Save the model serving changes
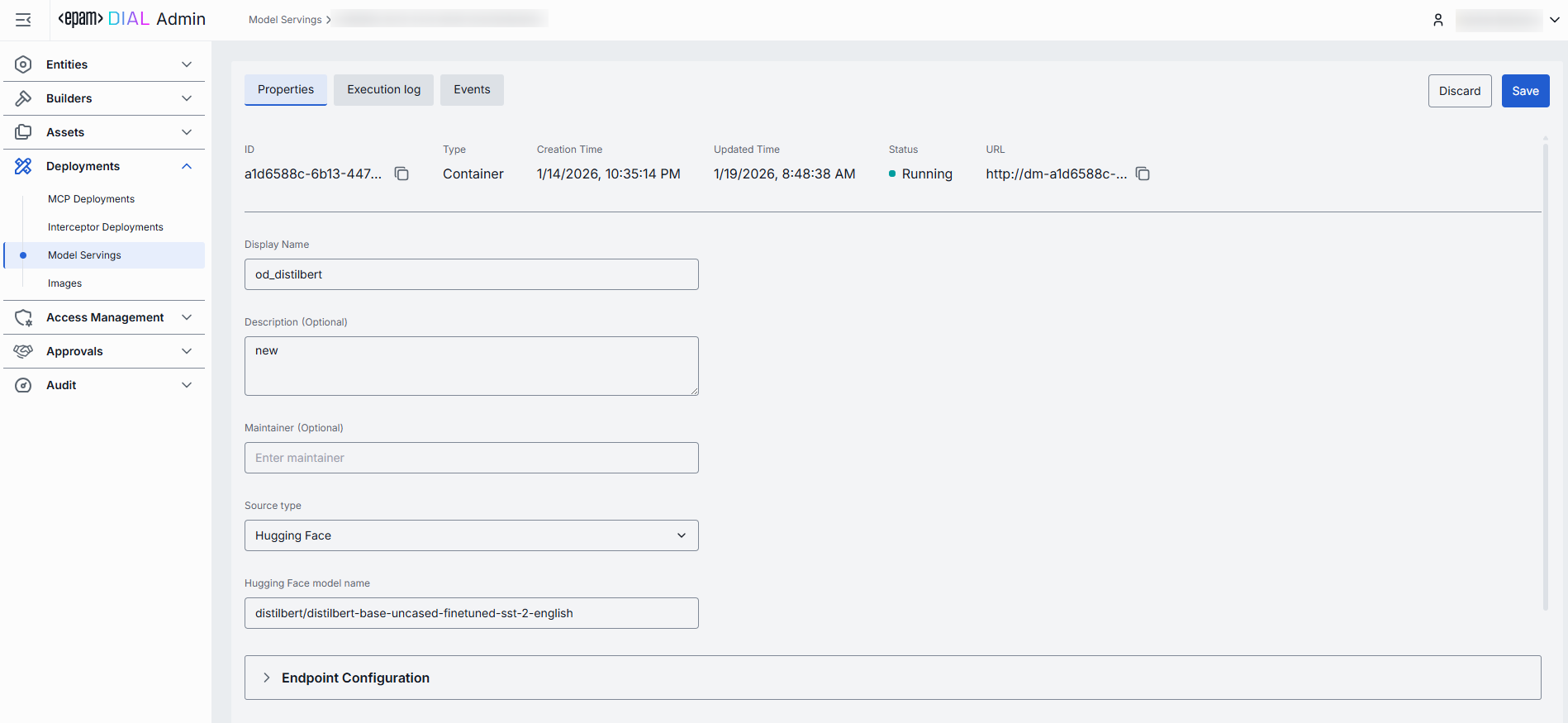Screen dimensions: 1568x723 pos(1525,91)
